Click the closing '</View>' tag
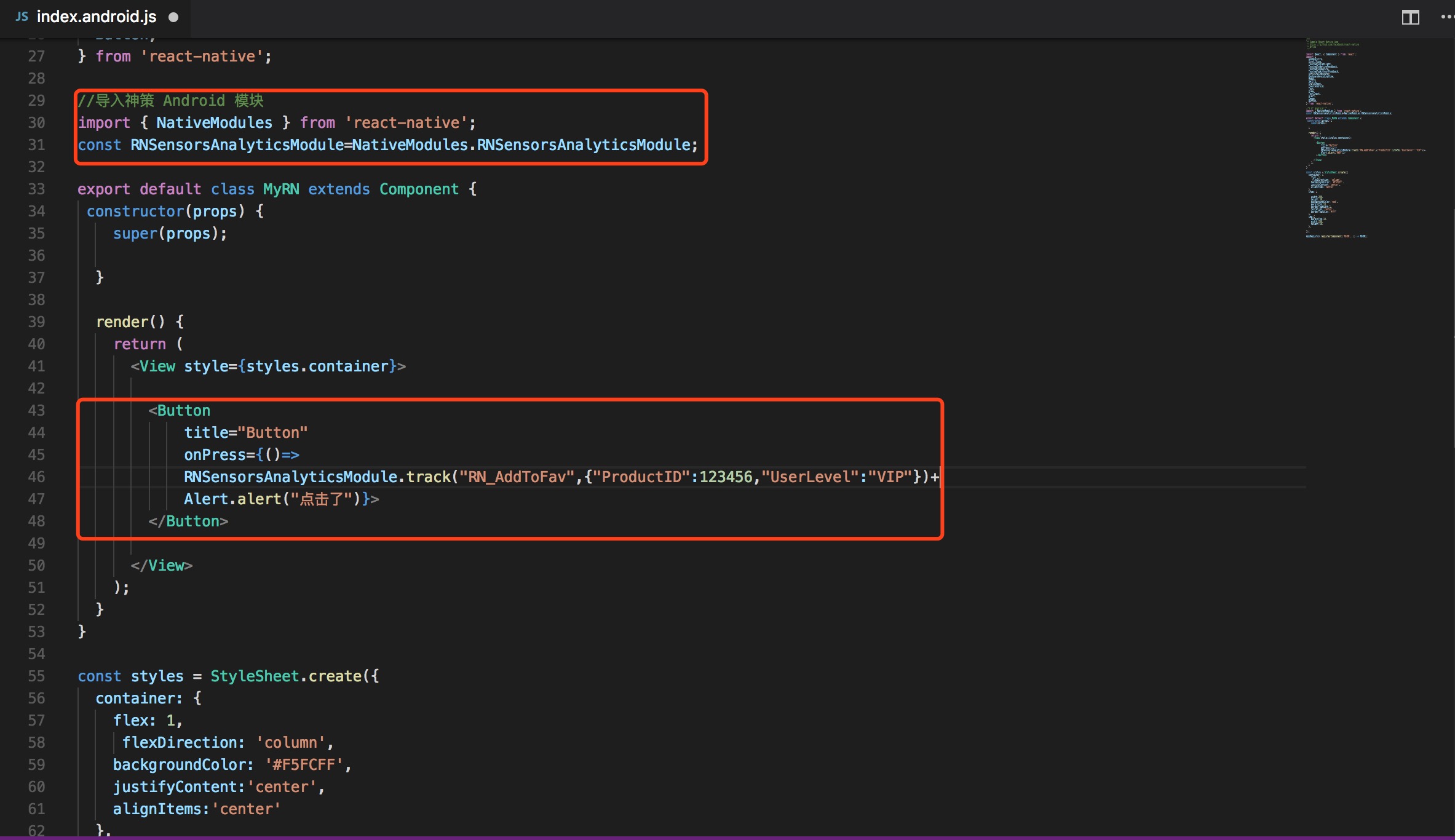Image resolution: width=1455 pixels, height=840 pixels. (162, 565)
